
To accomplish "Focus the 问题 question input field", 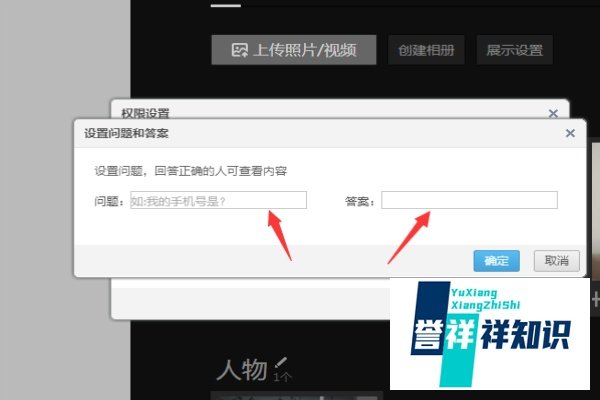I will (x=218, y=200).
